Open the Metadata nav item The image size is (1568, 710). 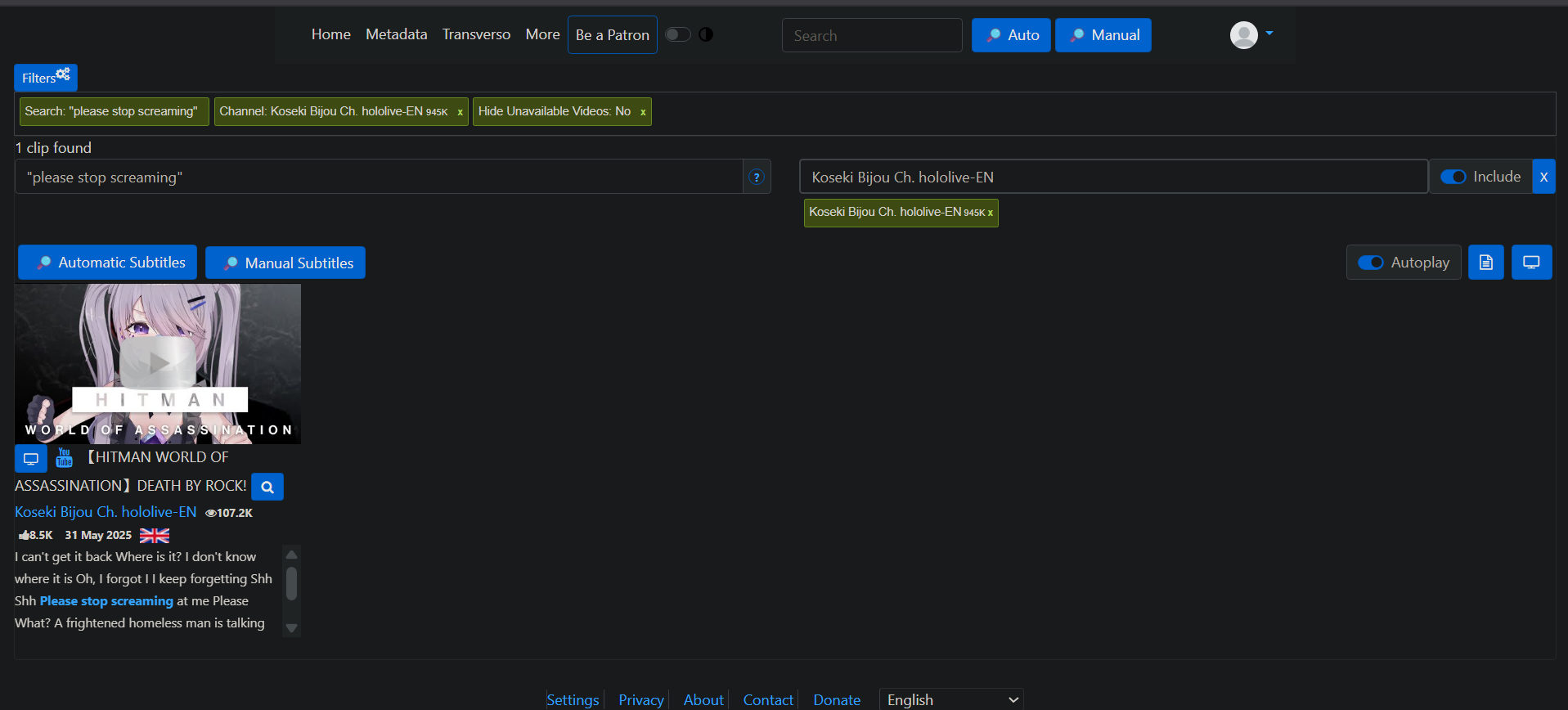click(x=397, y=34)
